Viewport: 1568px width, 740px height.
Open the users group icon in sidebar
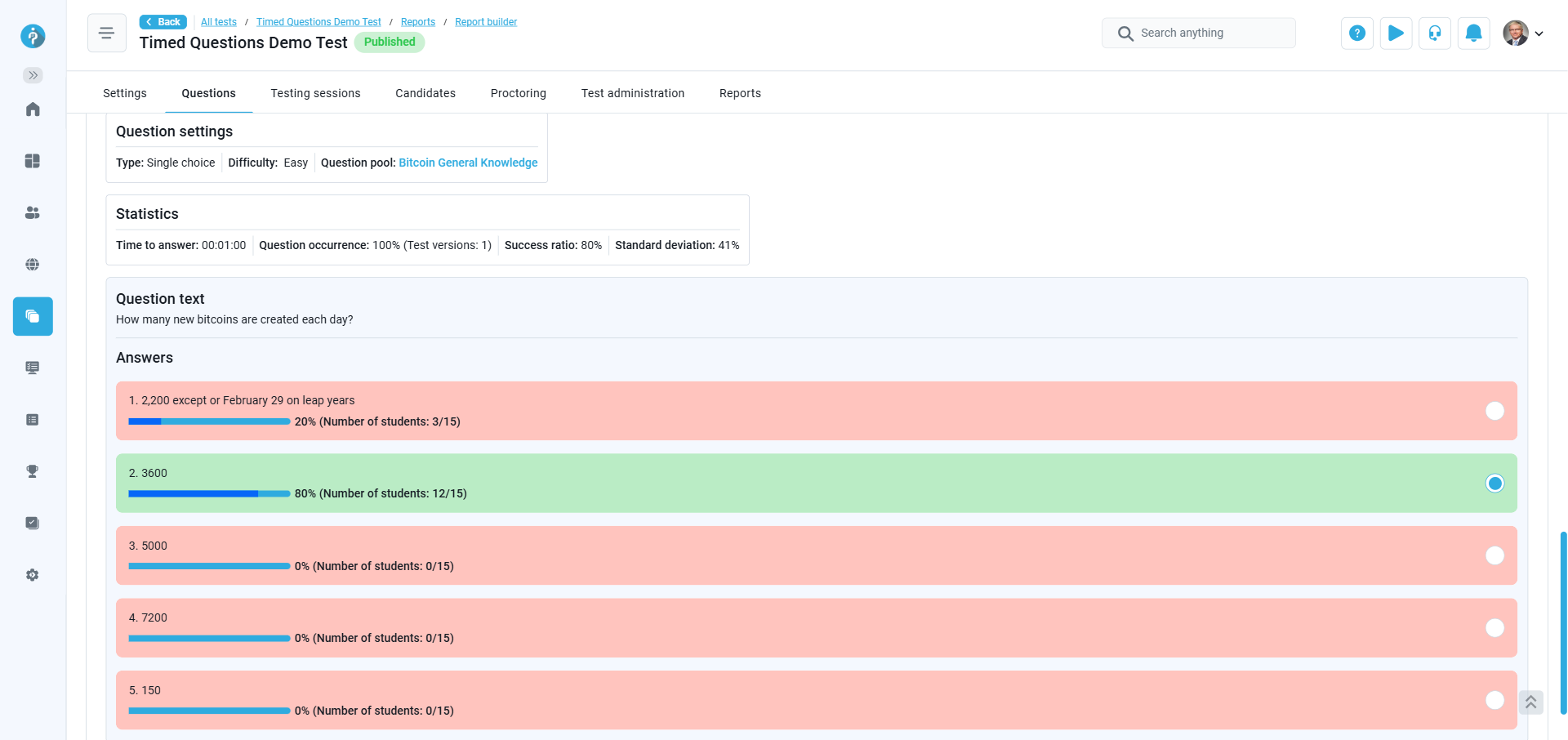(33, 212)
